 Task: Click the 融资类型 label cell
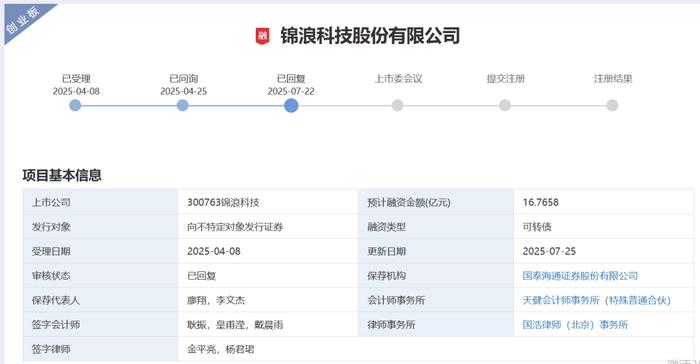point(436,227)
